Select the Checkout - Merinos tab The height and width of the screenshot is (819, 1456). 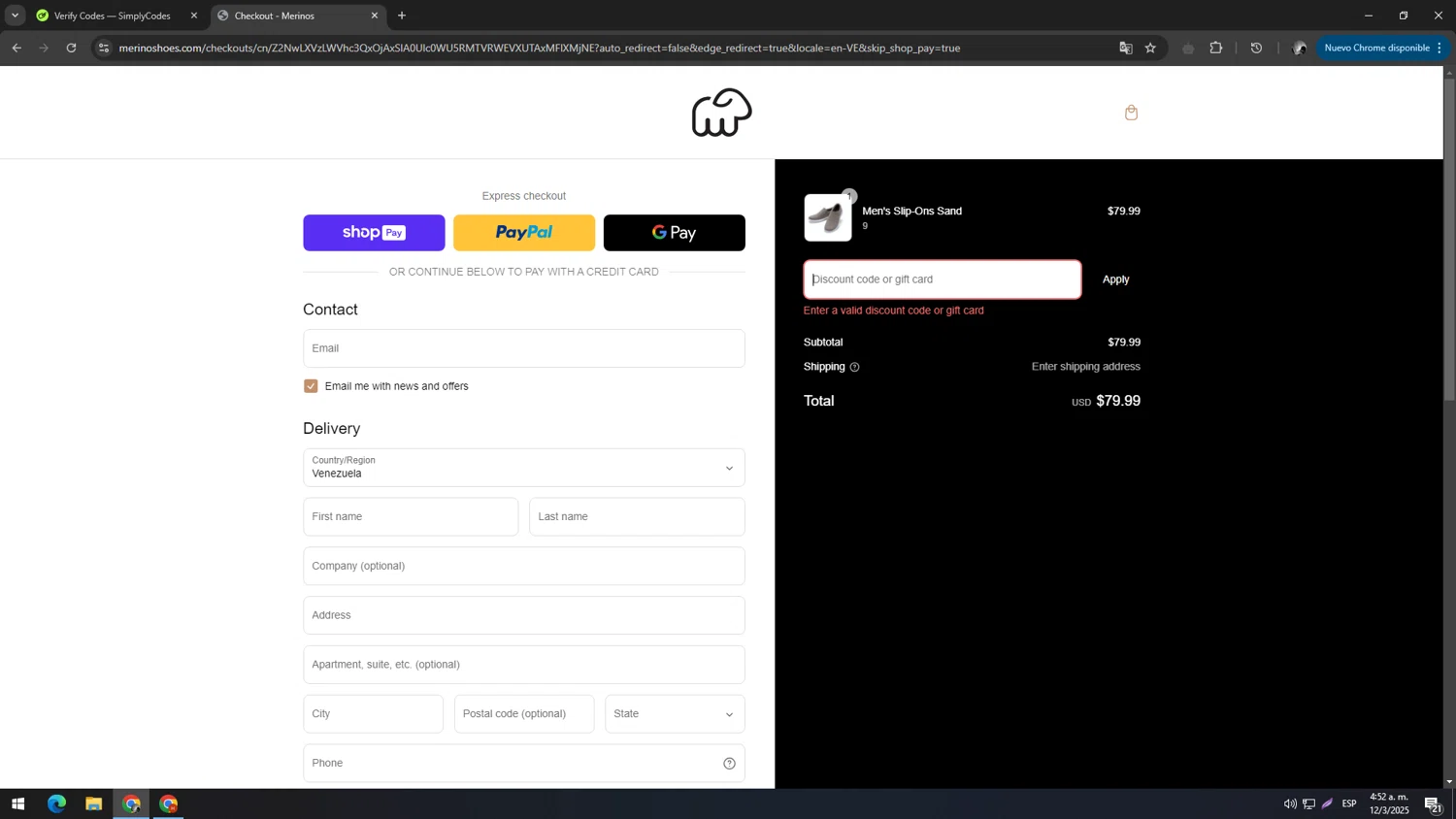coord(296,16)
